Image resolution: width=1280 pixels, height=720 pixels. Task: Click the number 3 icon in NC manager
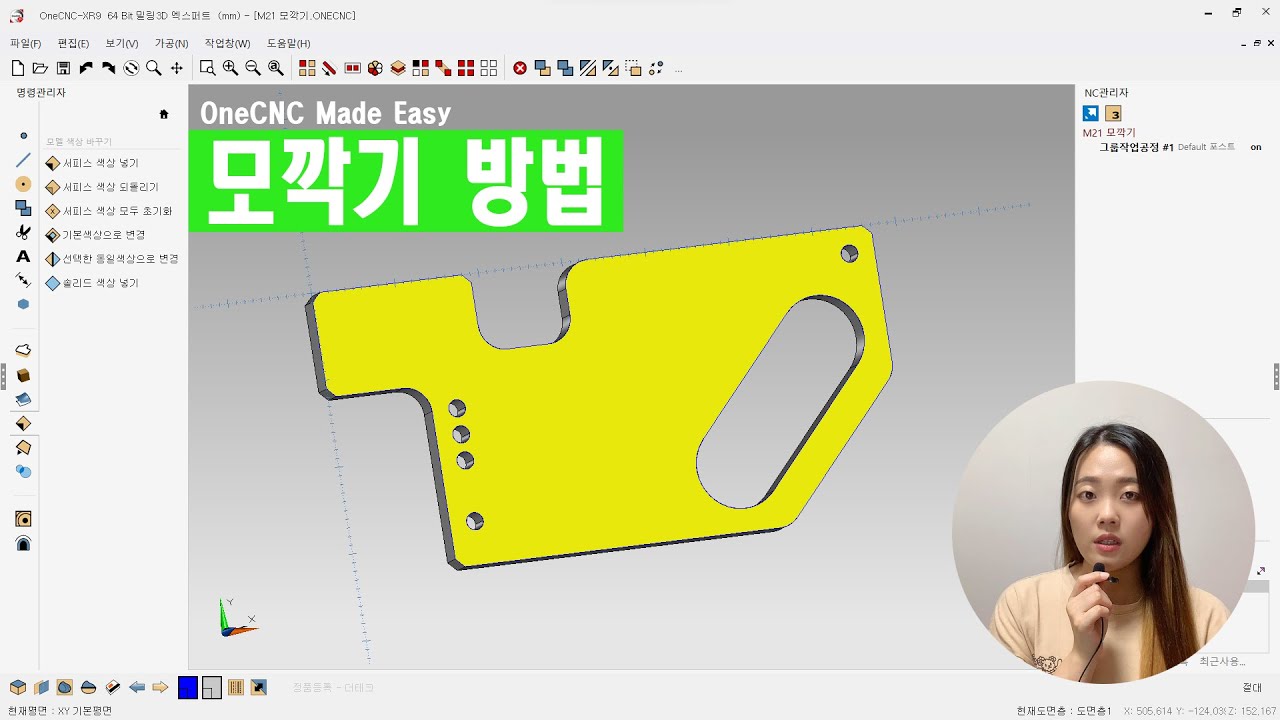point(1113,113)
